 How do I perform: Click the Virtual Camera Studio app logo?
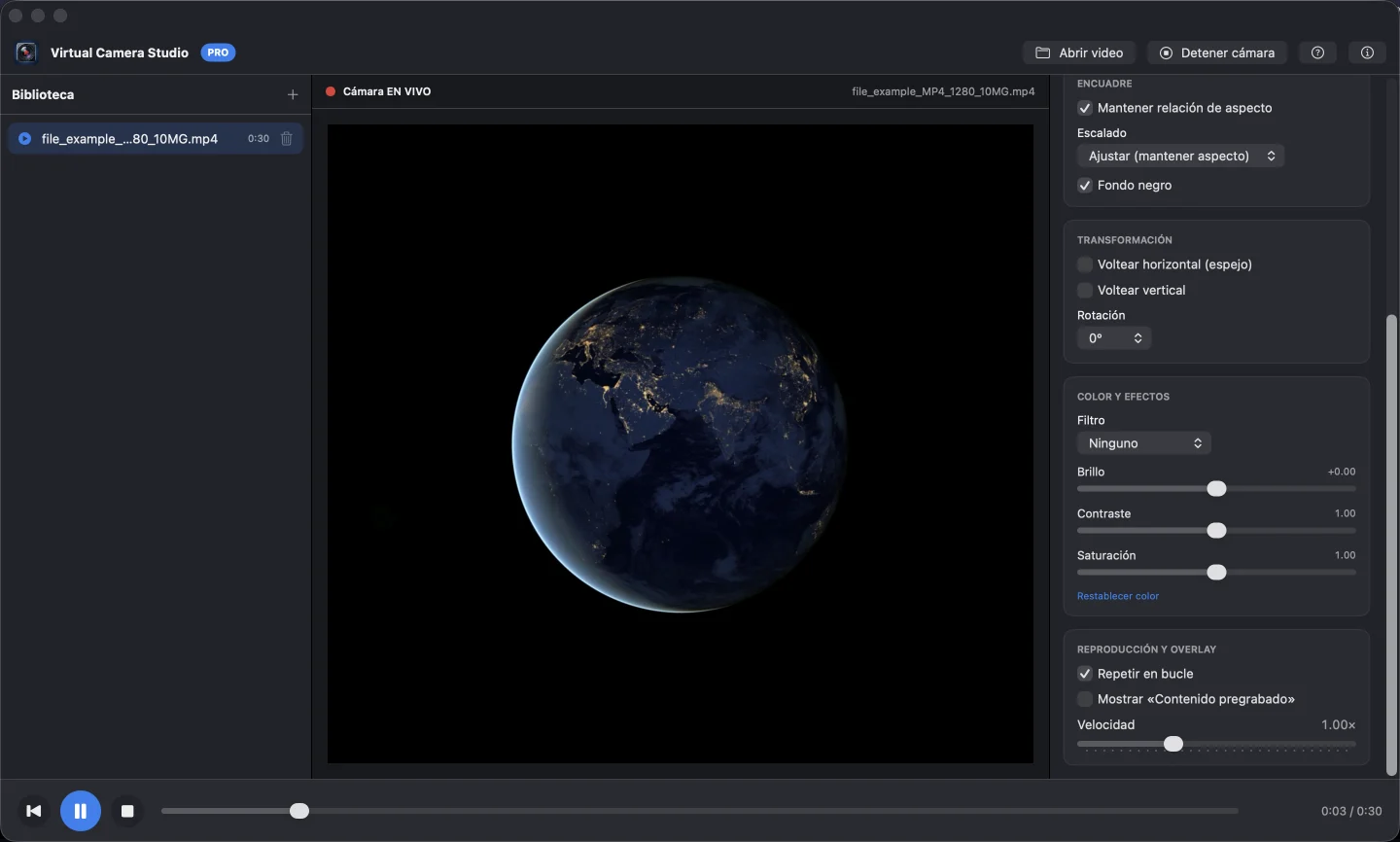point(26,53)
